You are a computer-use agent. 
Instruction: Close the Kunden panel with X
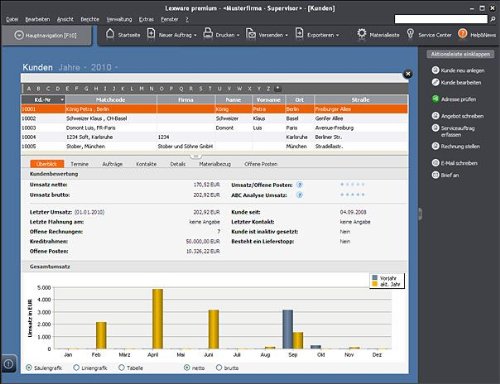(408, 74)
